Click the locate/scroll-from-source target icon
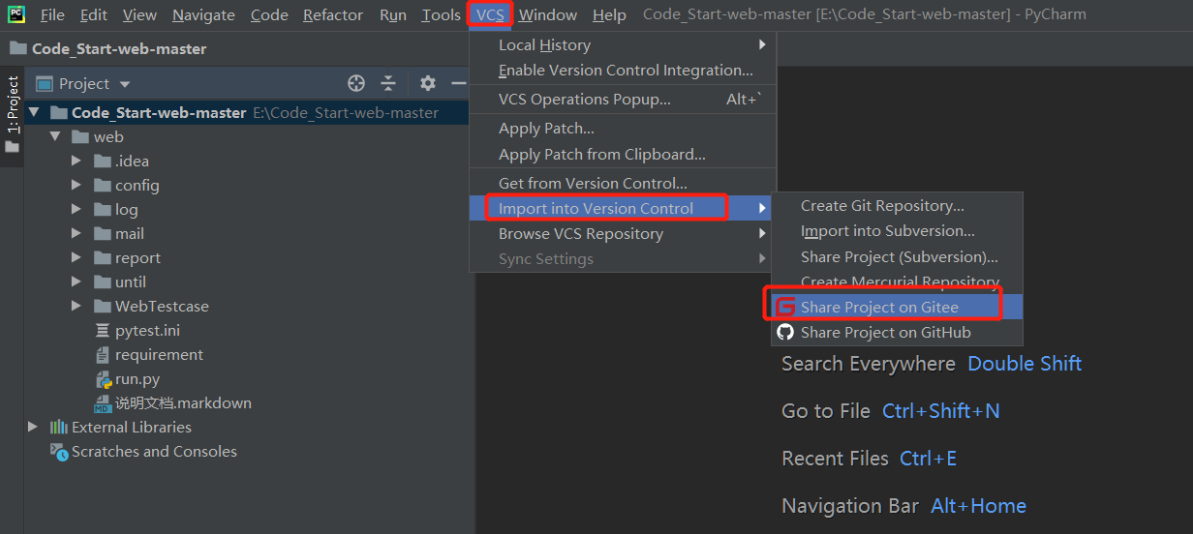Viewport: 1193px width, 534px height. [x=356, y=84]
